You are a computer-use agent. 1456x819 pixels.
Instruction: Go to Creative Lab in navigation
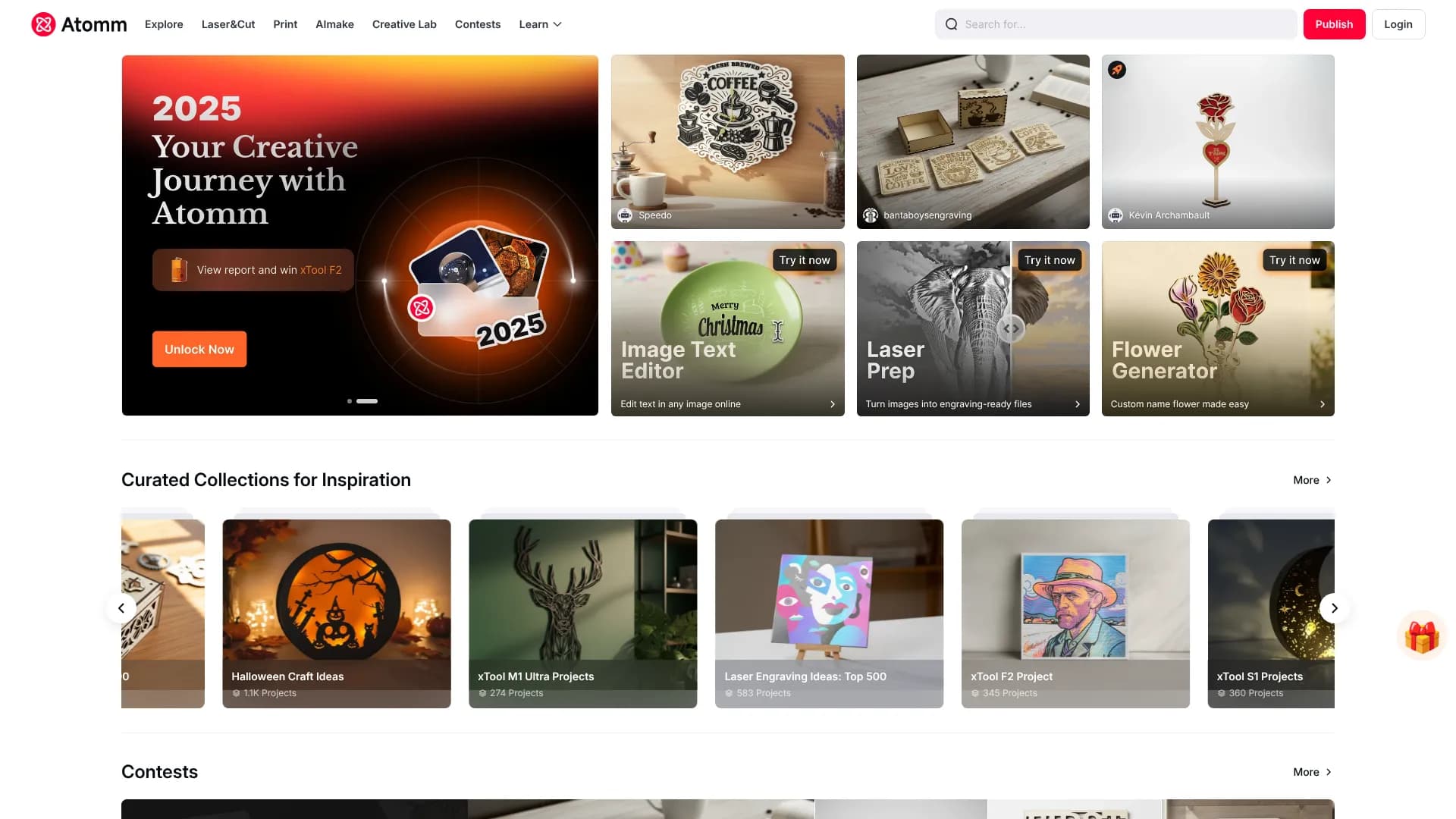tap(404, 24)
